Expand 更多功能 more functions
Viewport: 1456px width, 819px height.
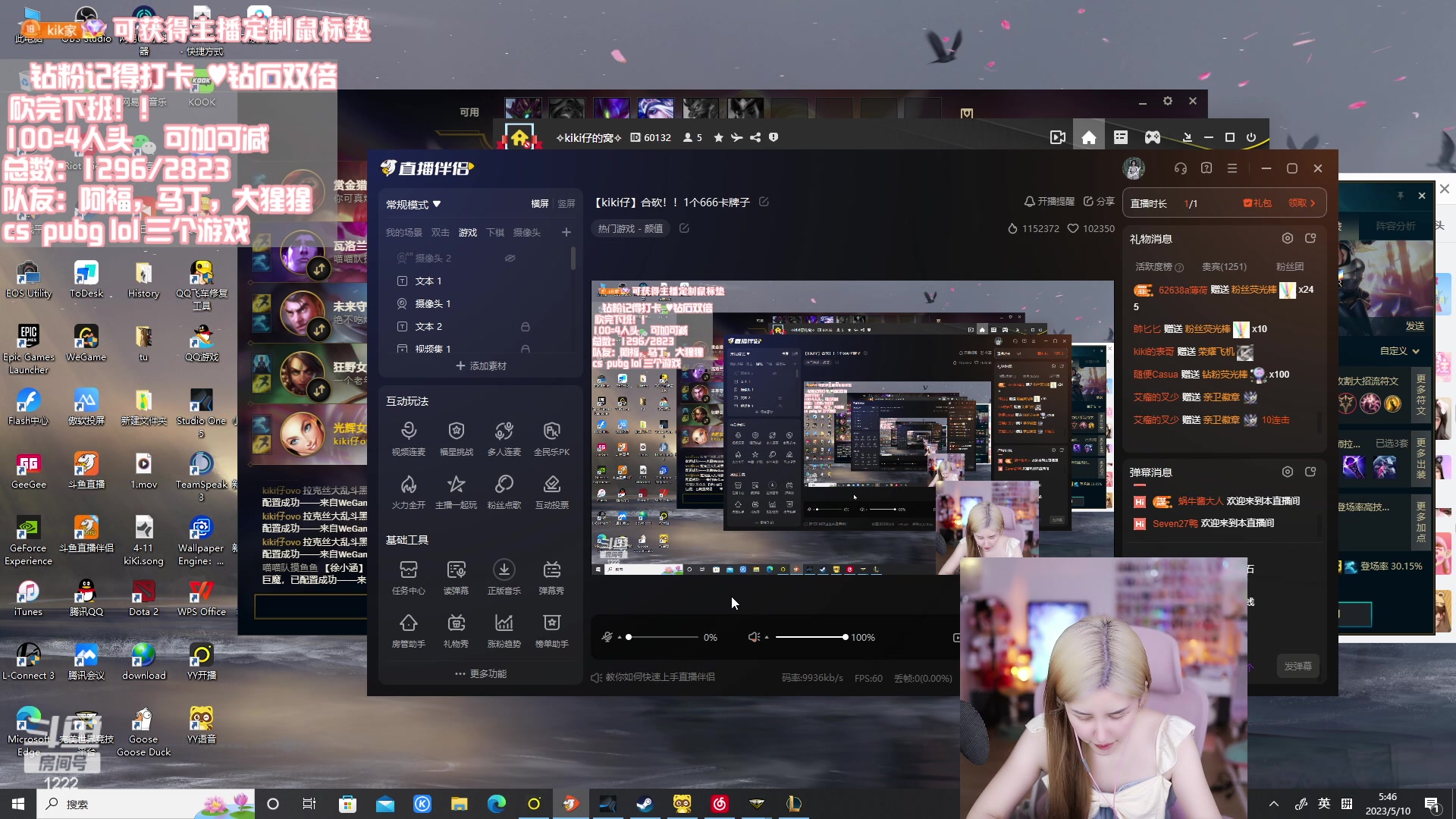pyautogui.click(x=481, y=673)
